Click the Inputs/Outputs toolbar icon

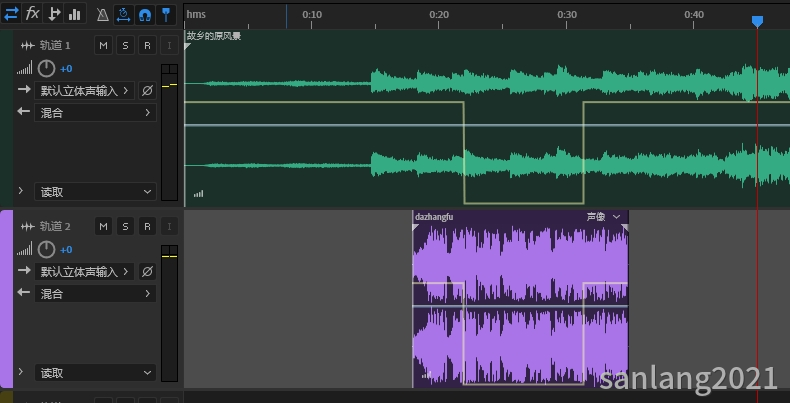(x=11, y=14)
